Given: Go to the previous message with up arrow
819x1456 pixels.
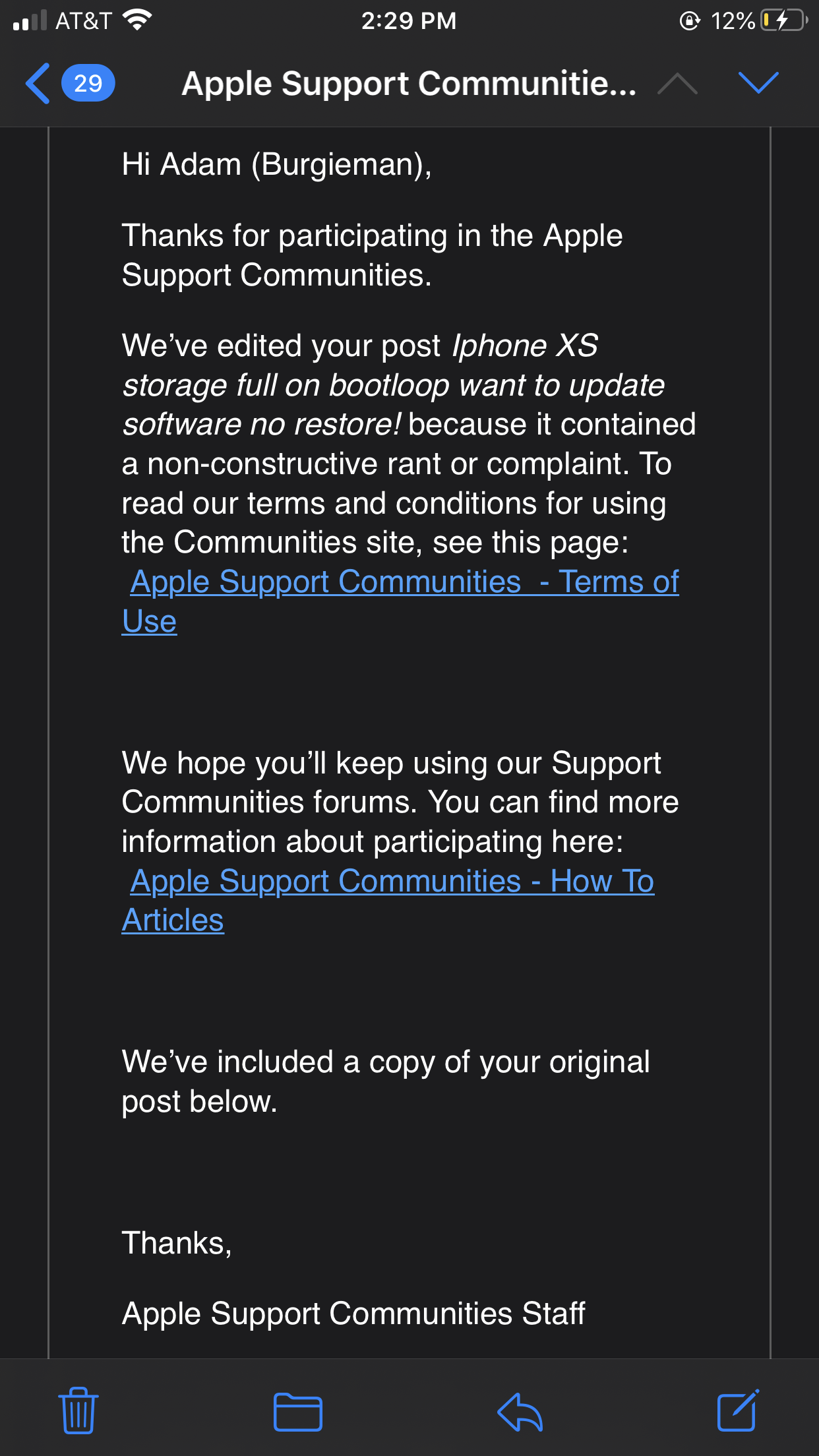Looking at the screenshot, I should 677,84.
